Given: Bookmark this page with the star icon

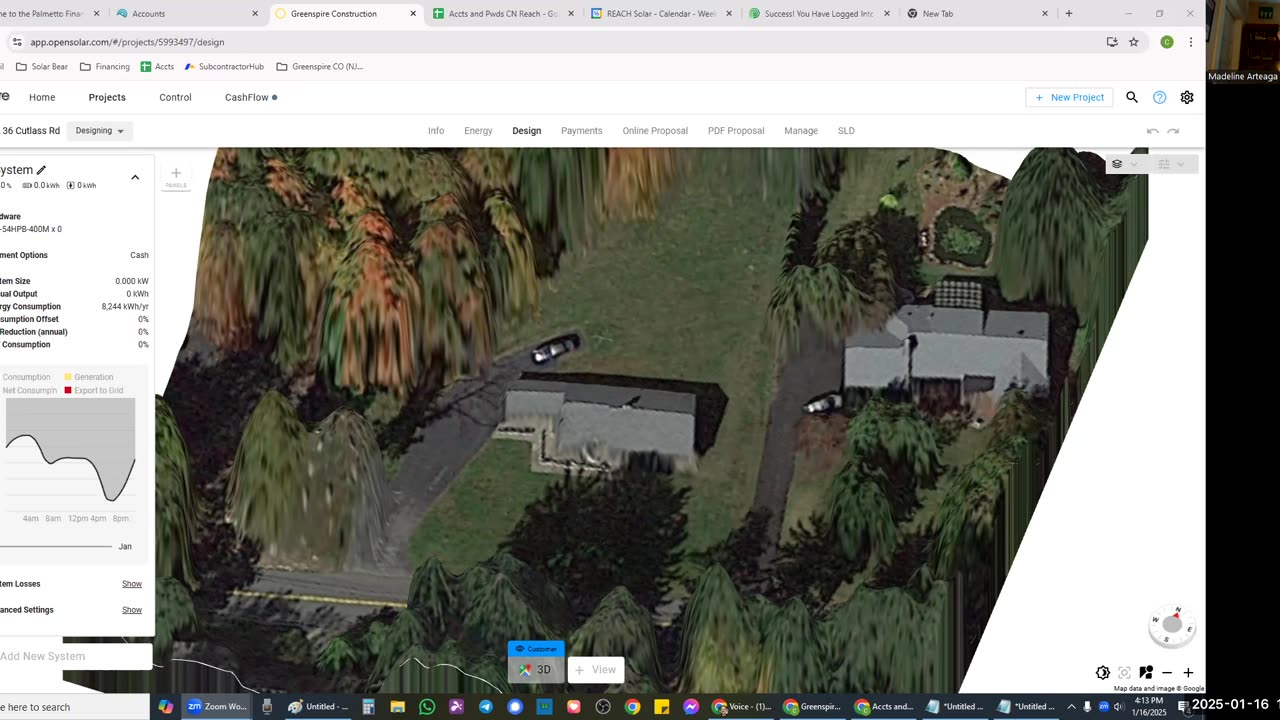Looking at the screenshot, I should click(x=1133, y=42).
